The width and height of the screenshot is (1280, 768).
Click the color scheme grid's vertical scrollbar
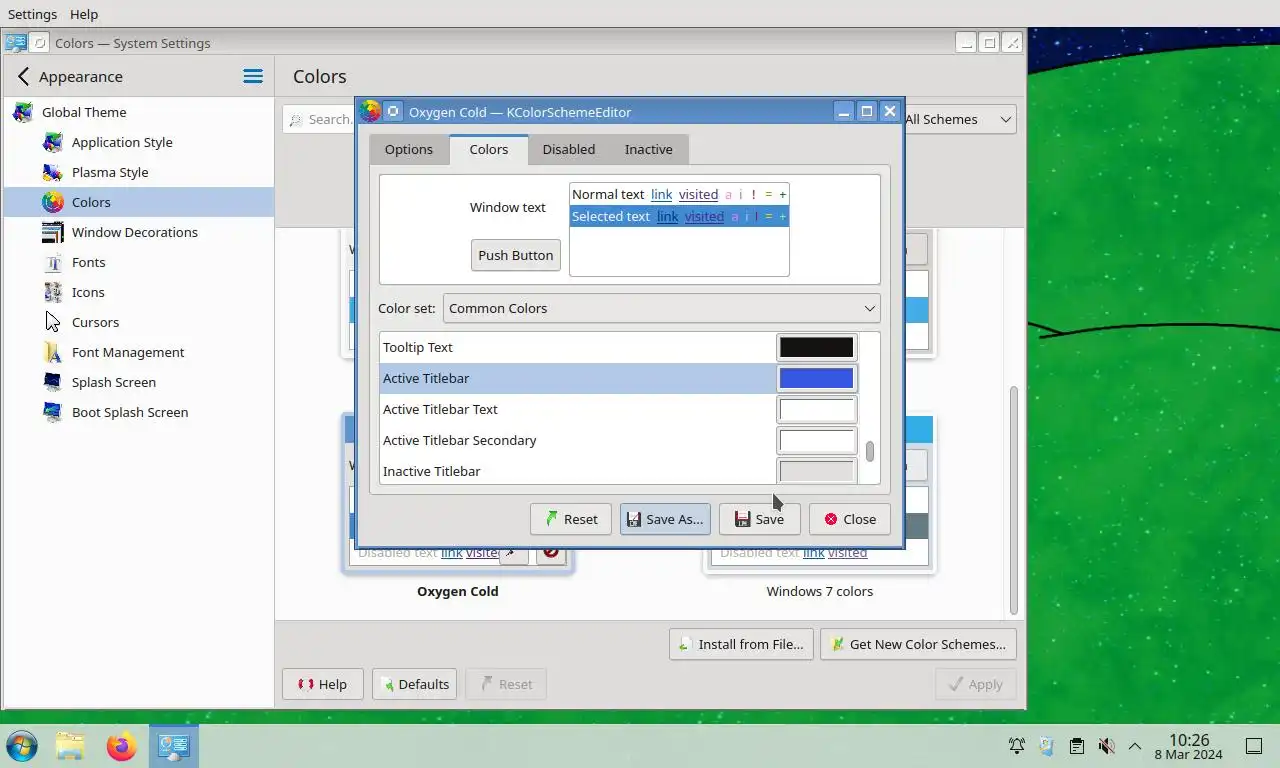pos(1013,500)
